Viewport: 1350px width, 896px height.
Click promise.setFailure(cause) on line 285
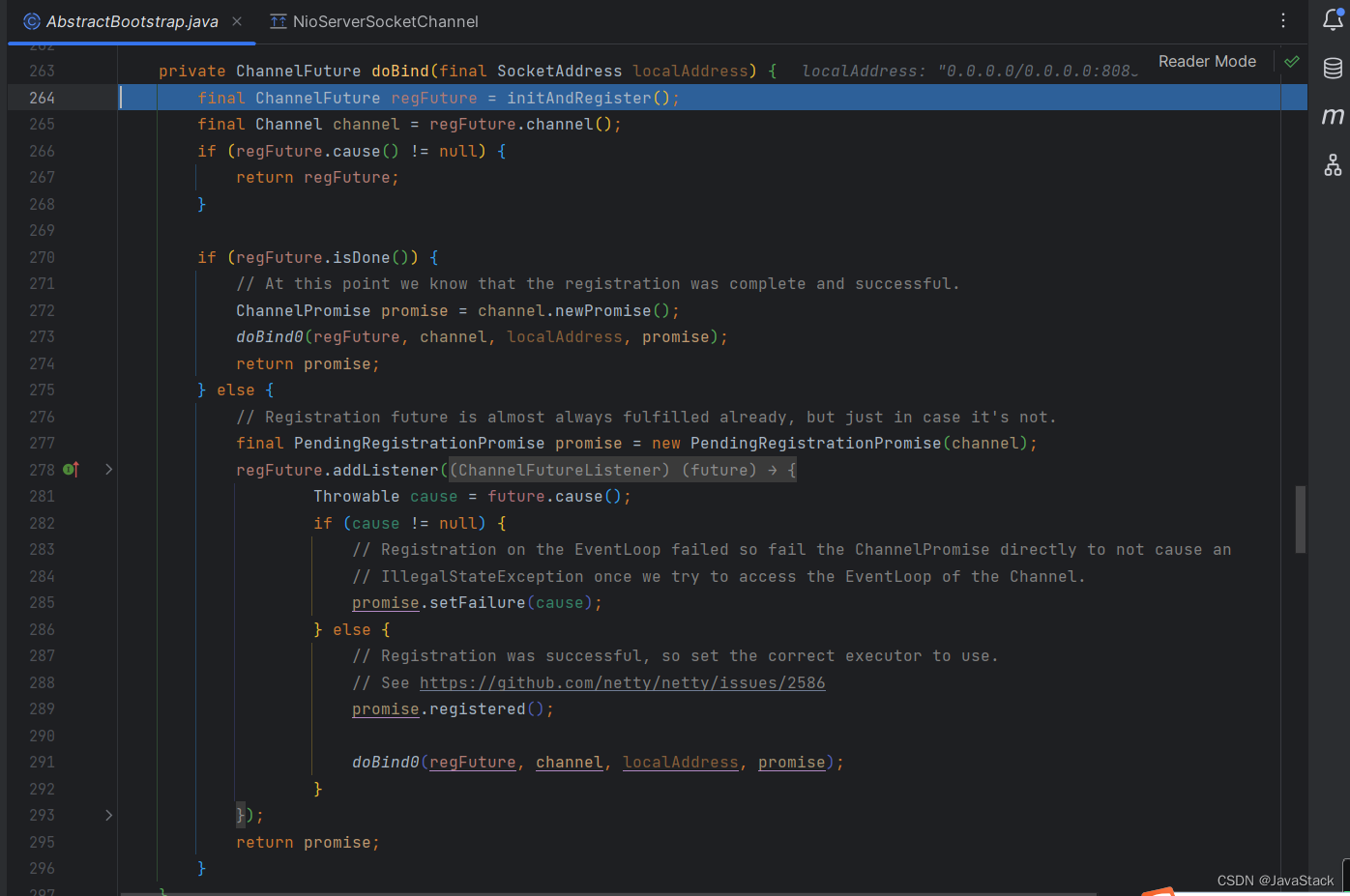pos(473,603)
